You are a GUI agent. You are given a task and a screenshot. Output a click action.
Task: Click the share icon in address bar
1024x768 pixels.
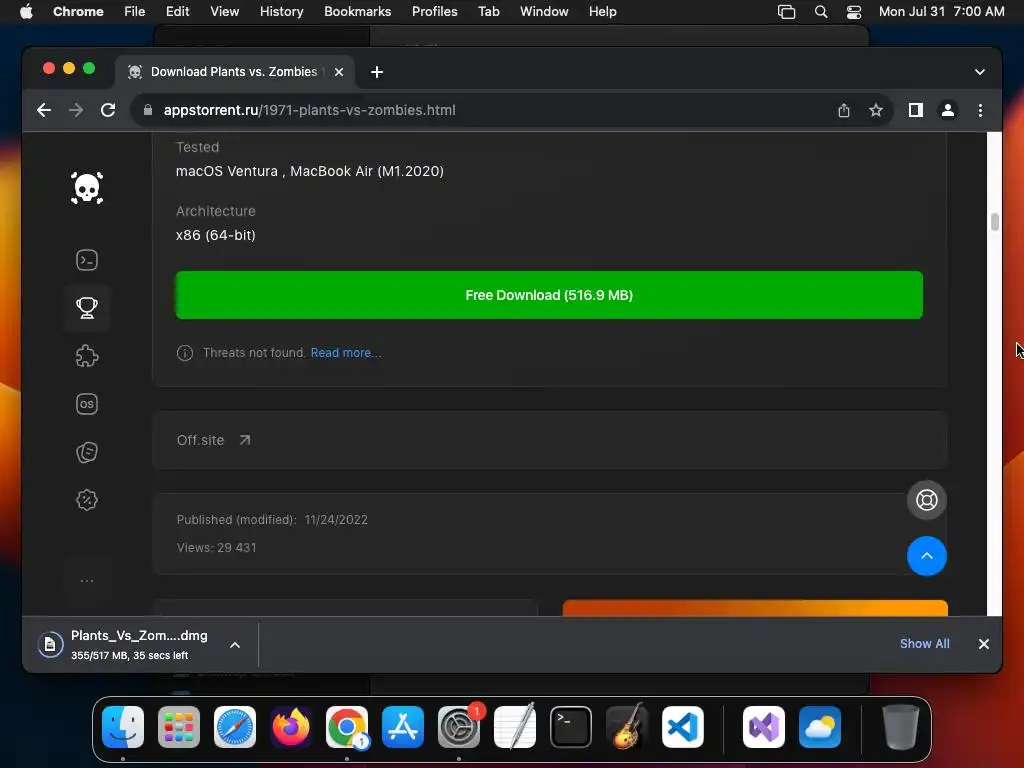[844, 110]
